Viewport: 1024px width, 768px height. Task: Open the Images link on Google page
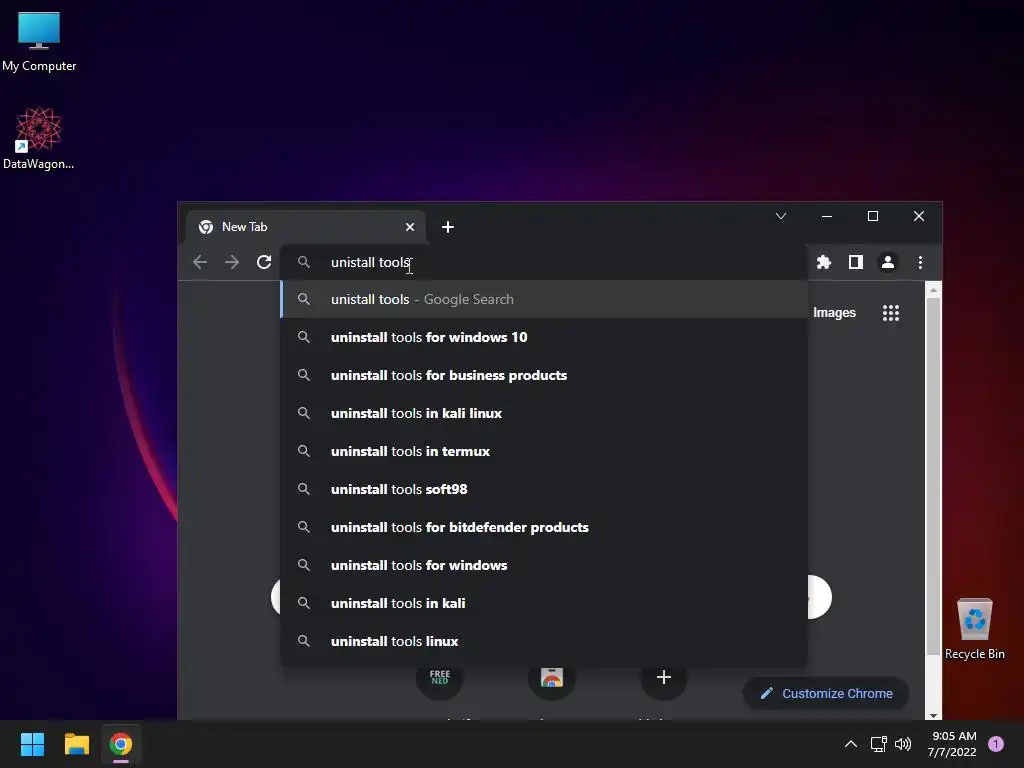834,313
